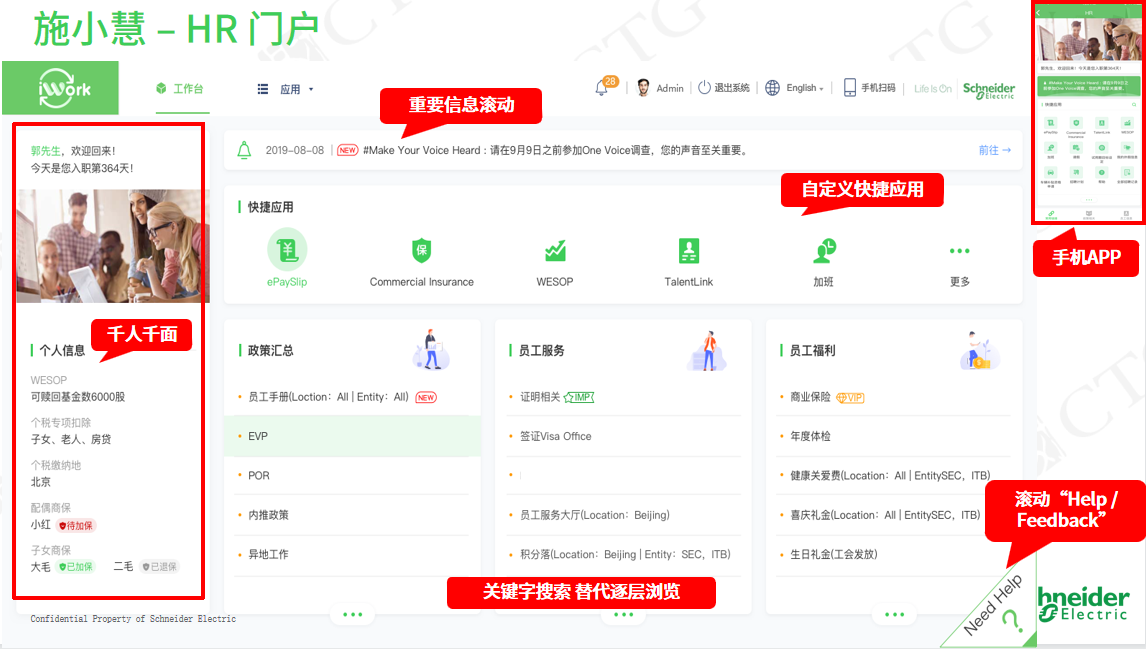Open 内推政策 item
This screenshot has width=1146, height=649.
(268, 515)
